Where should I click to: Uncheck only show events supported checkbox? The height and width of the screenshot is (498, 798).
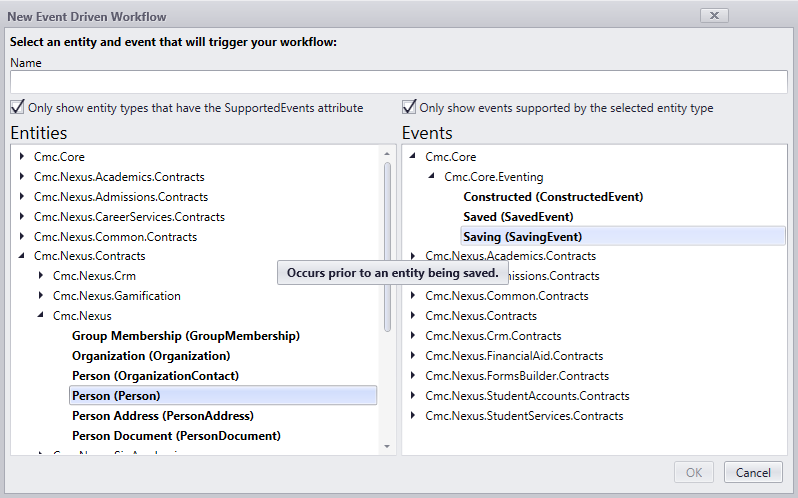pos(409,108)
